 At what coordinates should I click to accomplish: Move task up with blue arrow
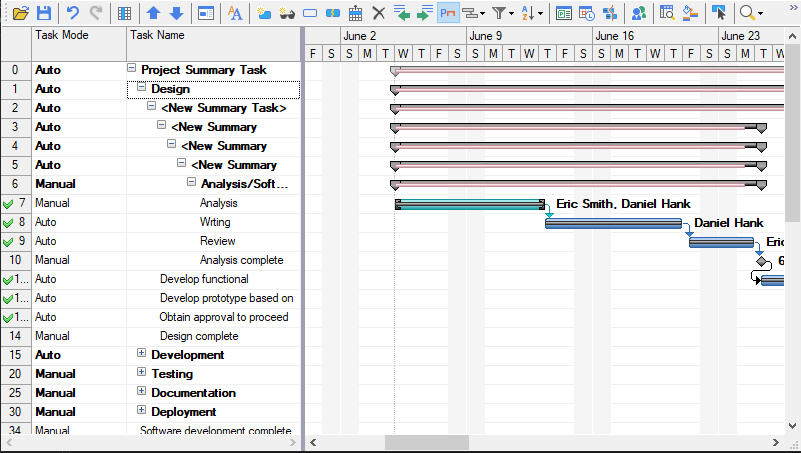pyautogui.click(x=153, y=13)
